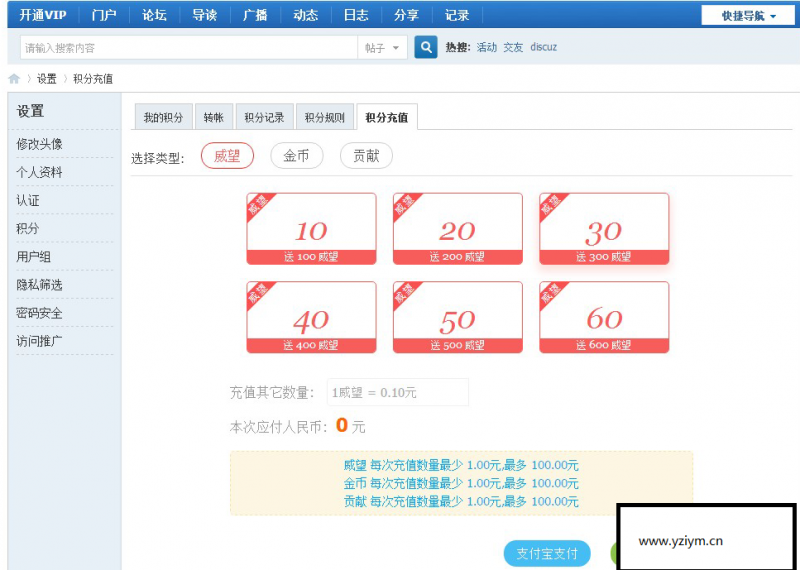Select 金币 as recharge type
800x570 pixels.
(296, 156)
